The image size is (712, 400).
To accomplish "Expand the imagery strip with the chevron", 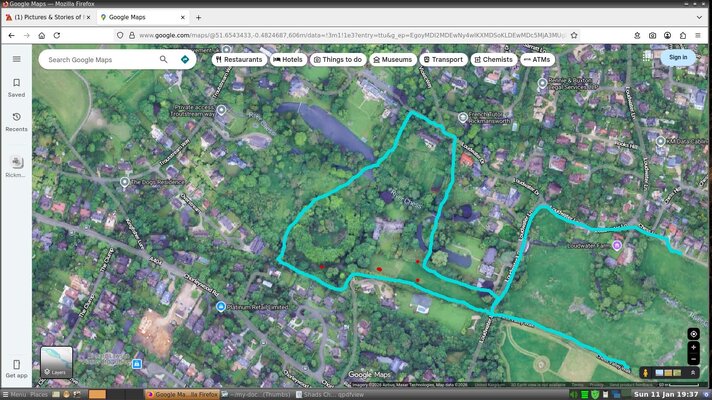I will (693, 373).
